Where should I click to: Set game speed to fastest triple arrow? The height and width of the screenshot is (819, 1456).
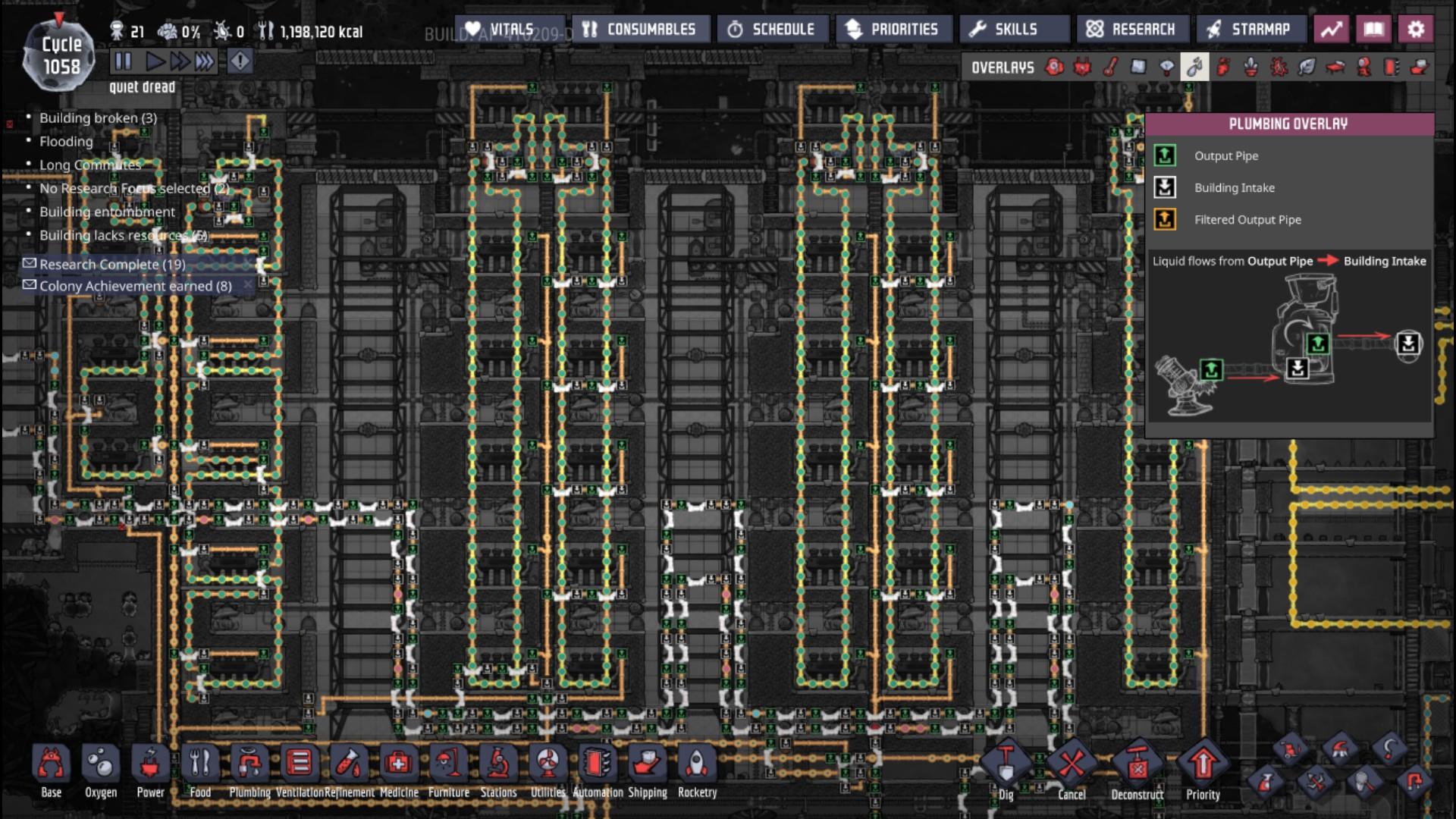point(205,61)
